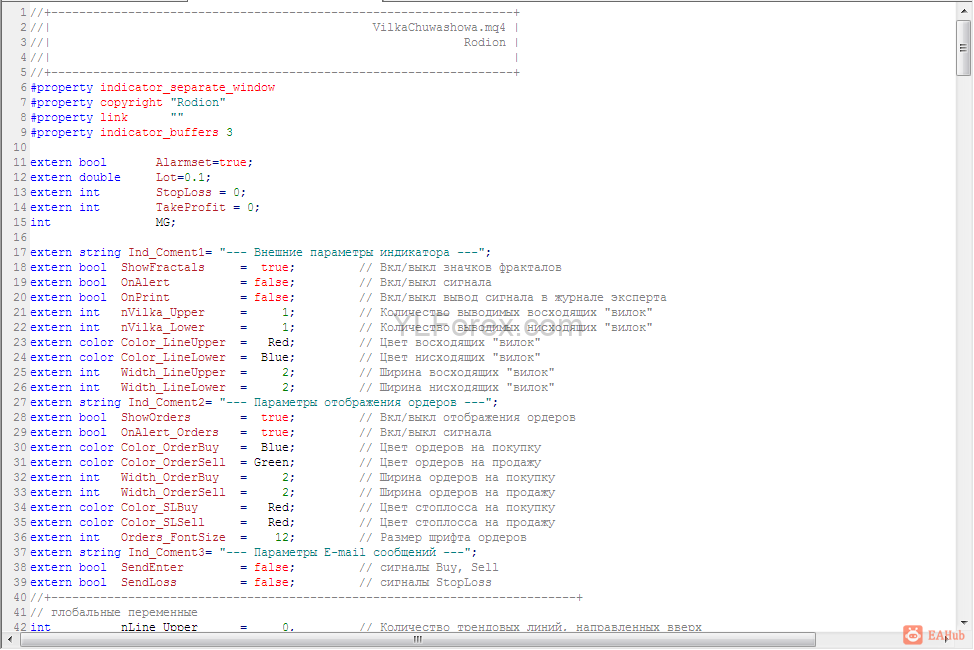Click OnPrint variable name

coord(145,298)
